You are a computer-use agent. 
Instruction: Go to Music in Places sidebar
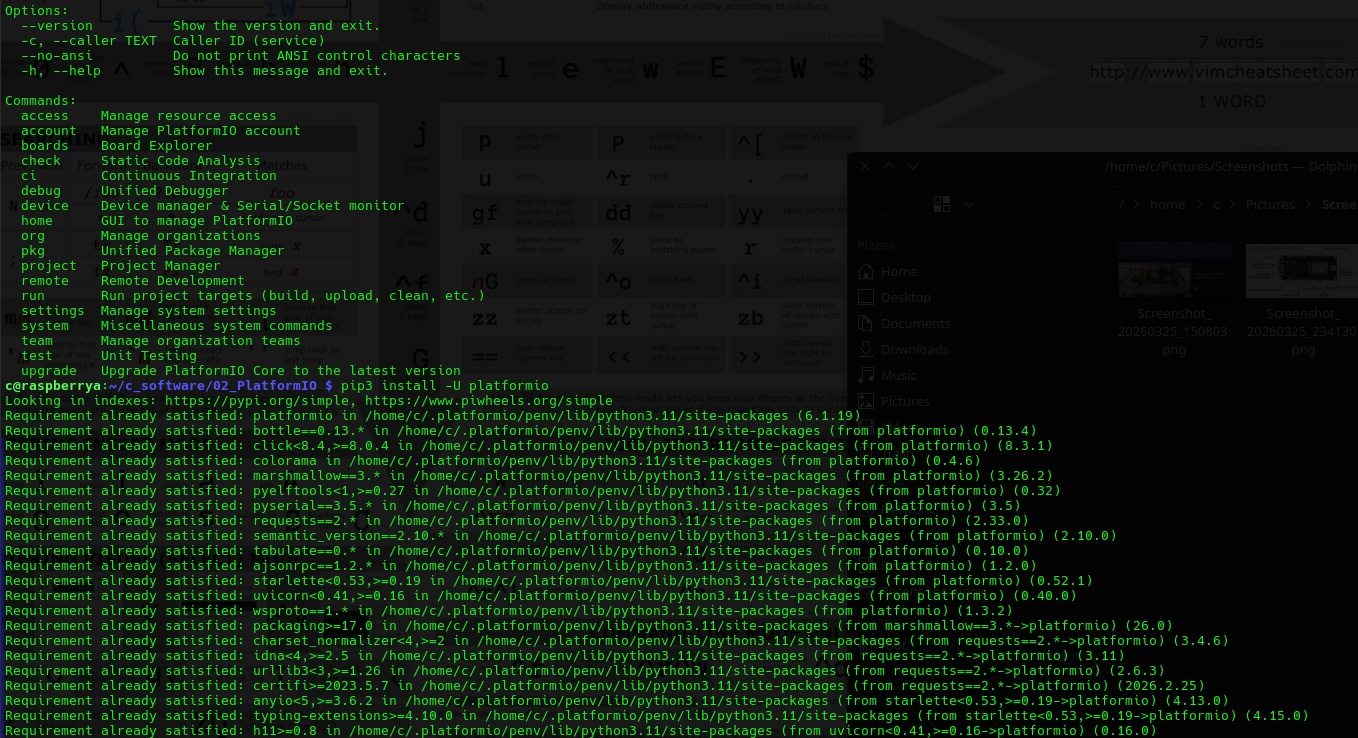866,375
